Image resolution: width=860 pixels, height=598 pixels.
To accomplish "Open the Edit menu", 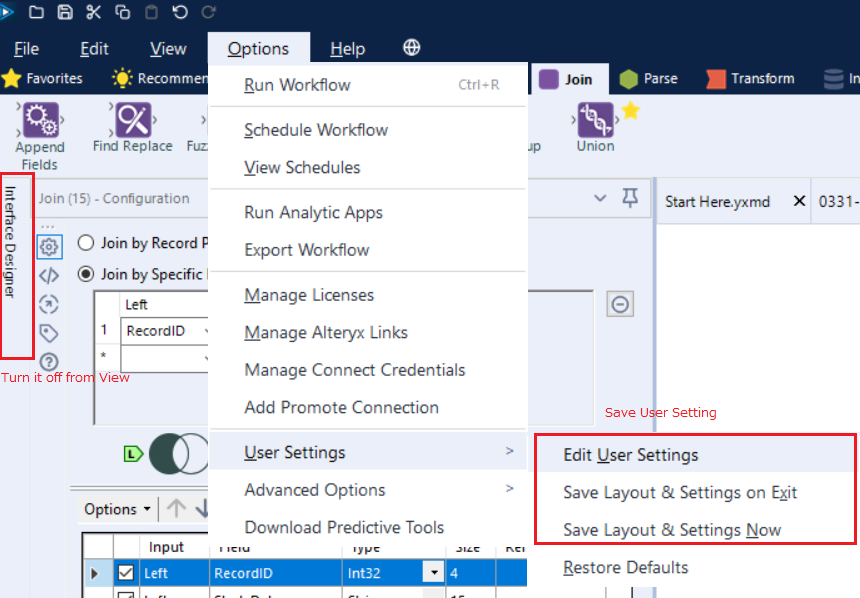I will pyautogui.click(x=94, y=49).
